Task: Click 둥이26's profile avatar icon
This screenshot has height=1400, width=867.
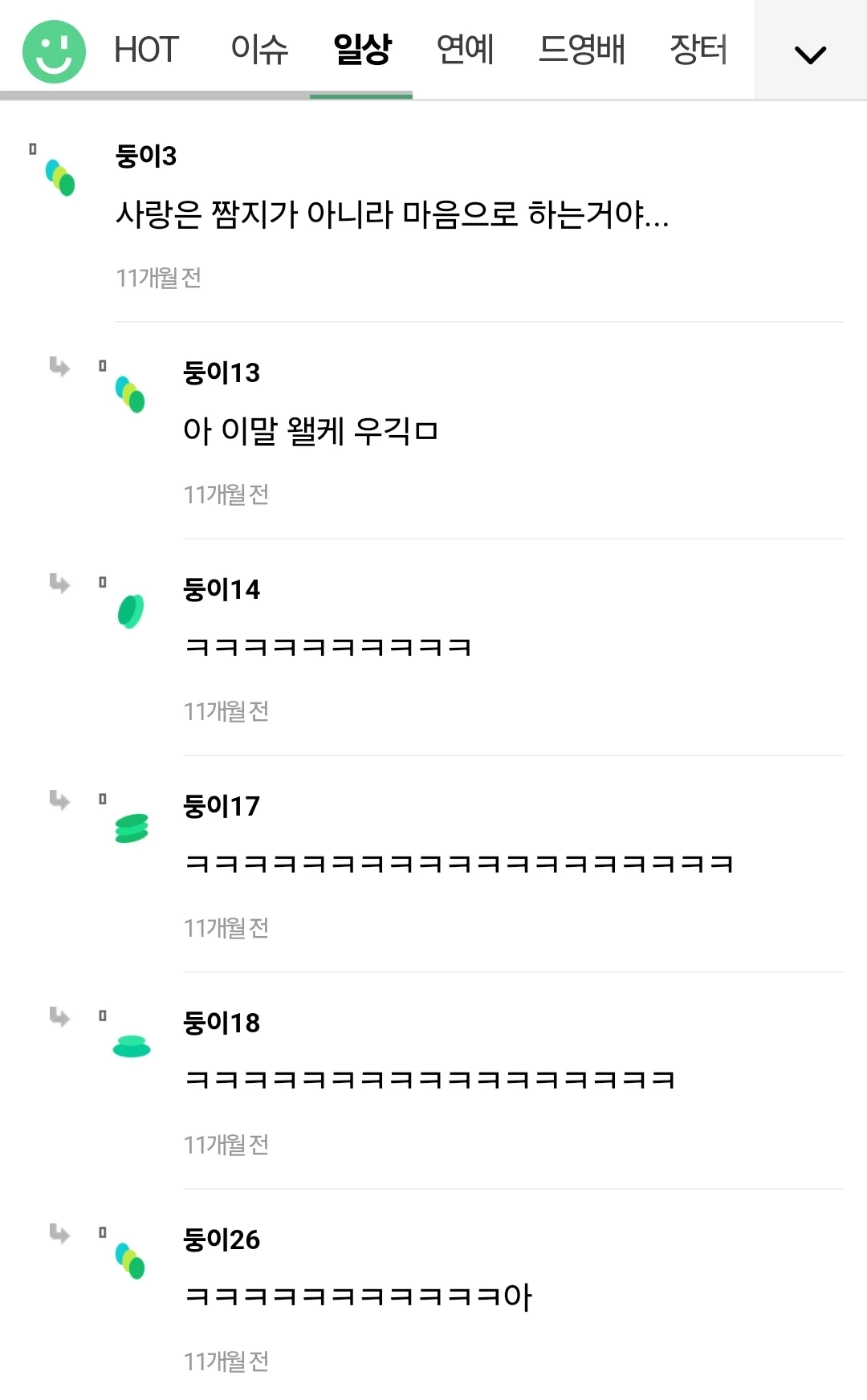Action: (x=130, y=1261)
